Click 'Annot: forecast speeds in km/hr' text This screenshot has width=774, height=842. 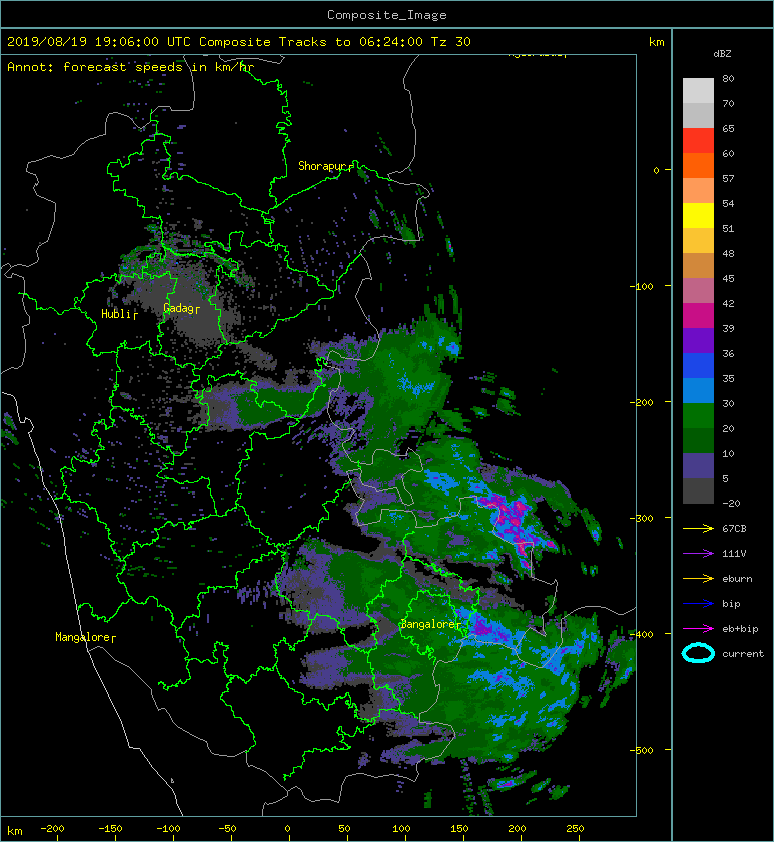(131, 67)
